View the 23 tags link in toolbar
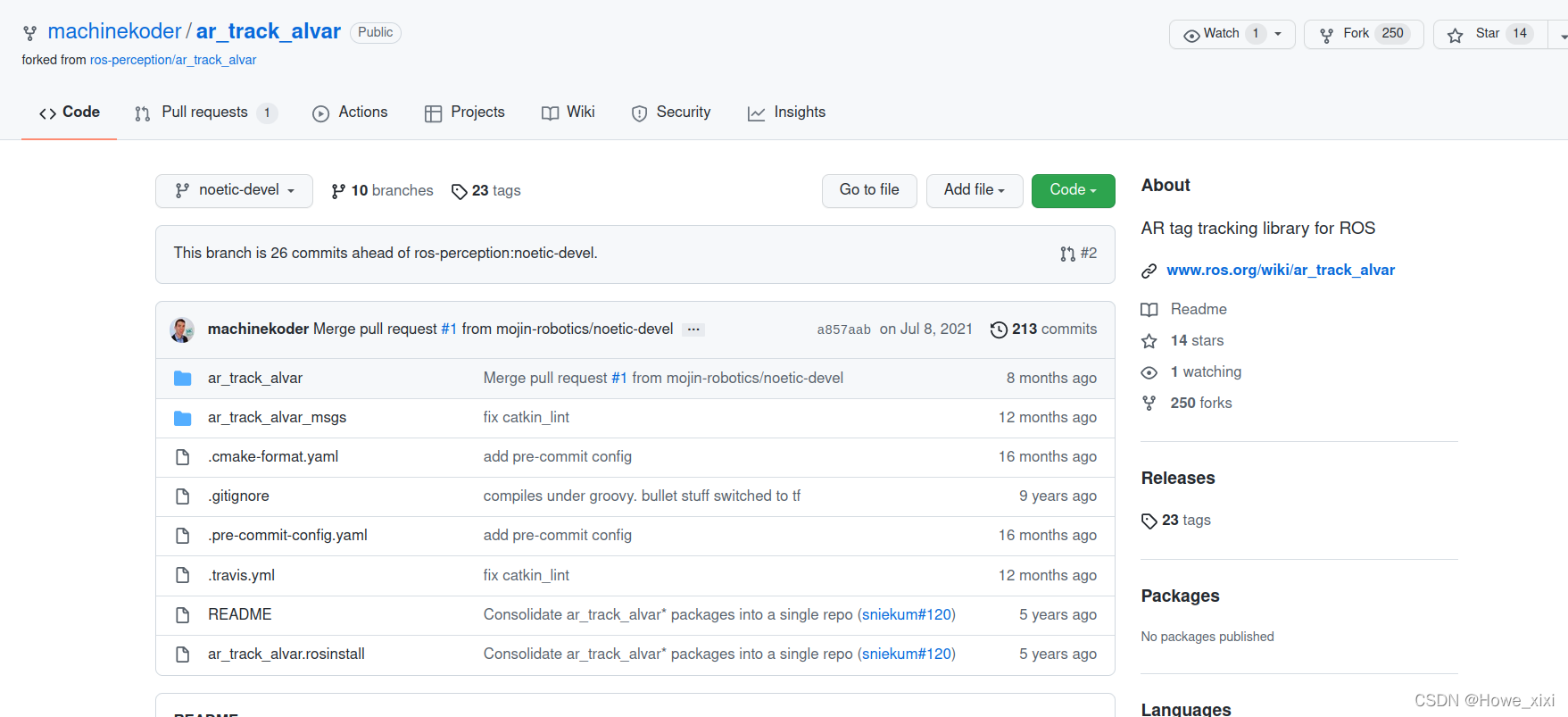Image resolution: width=1568 pixels, height=717 pixels. (486, 191)
